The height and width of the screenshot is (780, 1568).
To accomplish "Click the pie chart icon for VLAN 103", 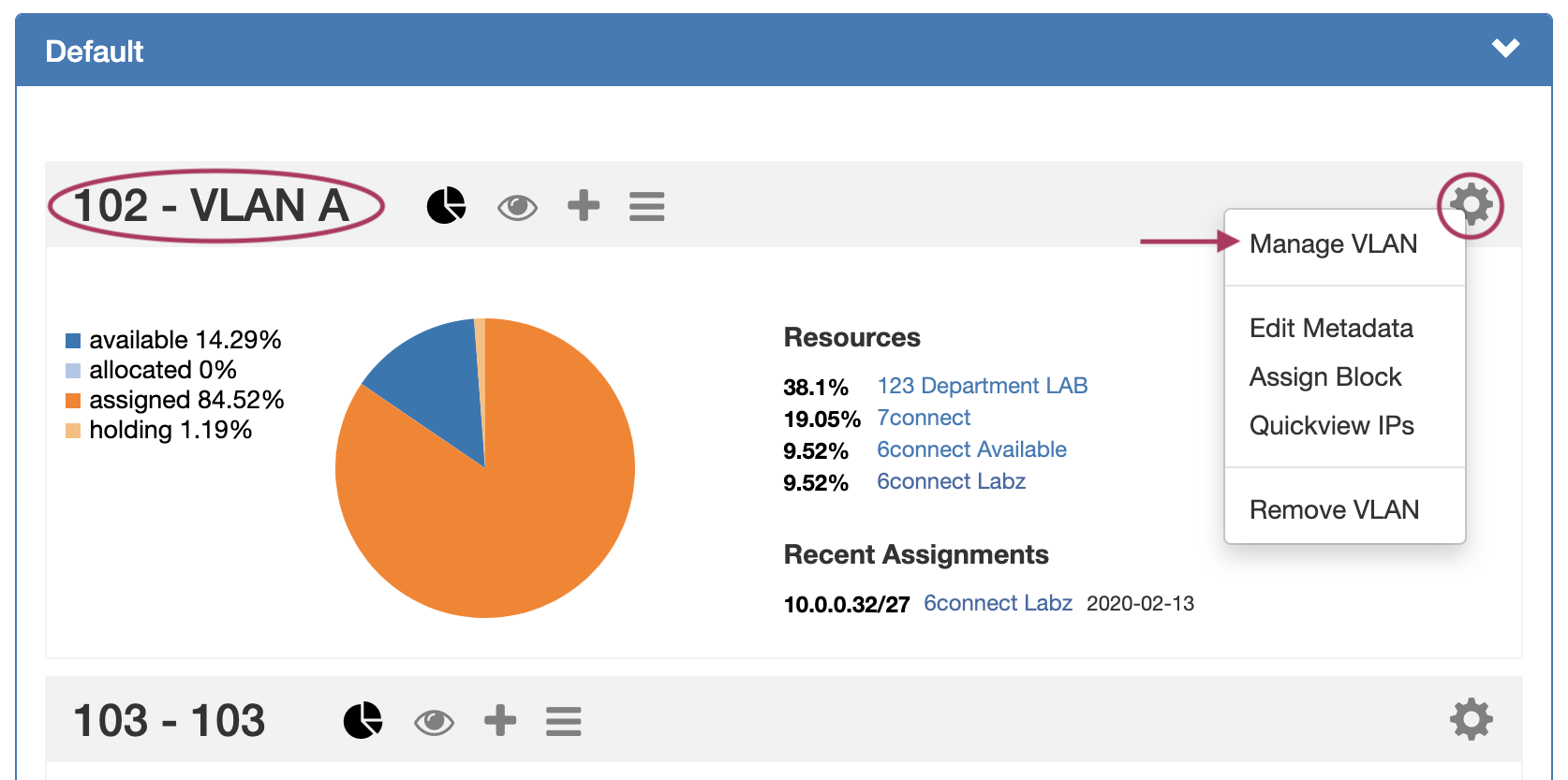I will click(x=362, y=720).
